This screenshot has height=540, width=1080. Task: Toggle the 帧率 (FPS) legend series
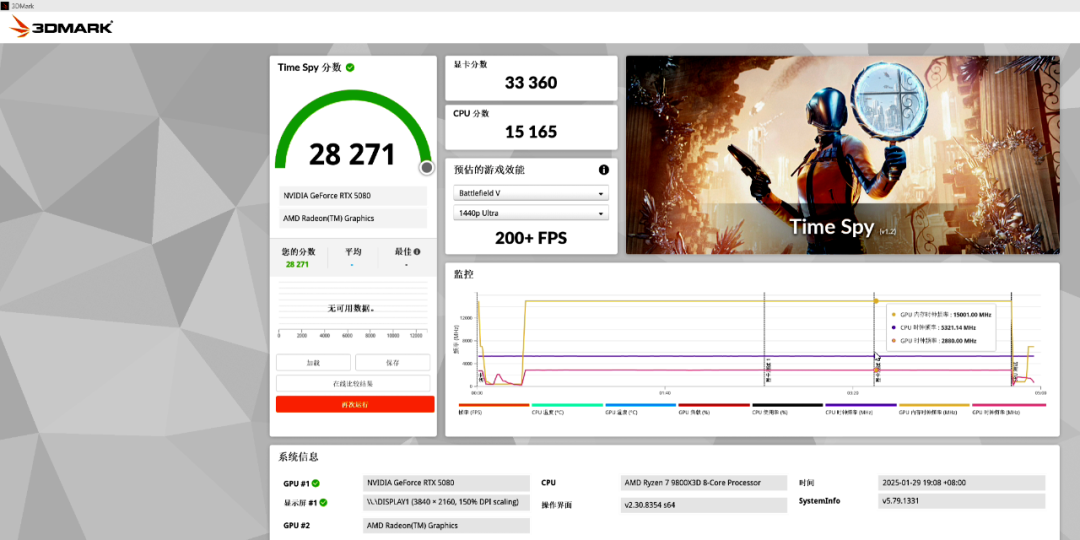[495, 408]
